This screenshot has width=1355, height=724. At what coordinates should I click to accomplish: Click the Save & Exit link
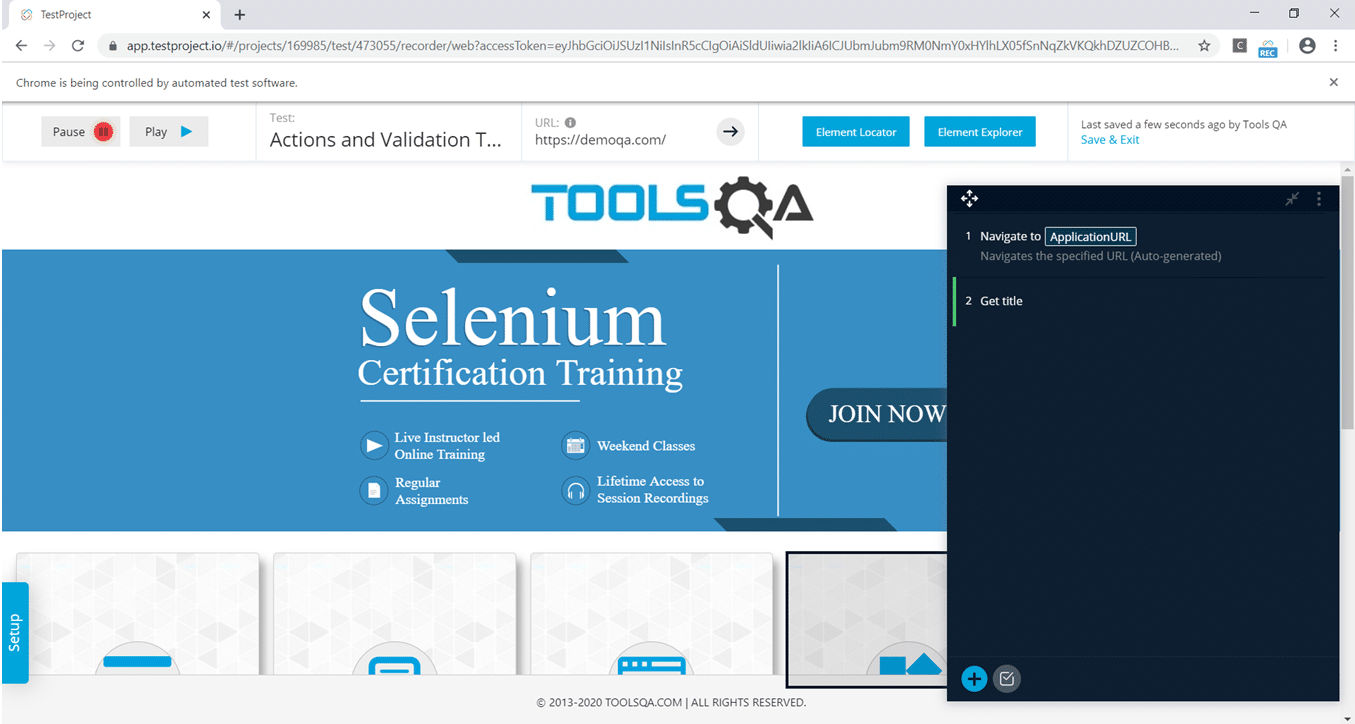point(1109,140)
